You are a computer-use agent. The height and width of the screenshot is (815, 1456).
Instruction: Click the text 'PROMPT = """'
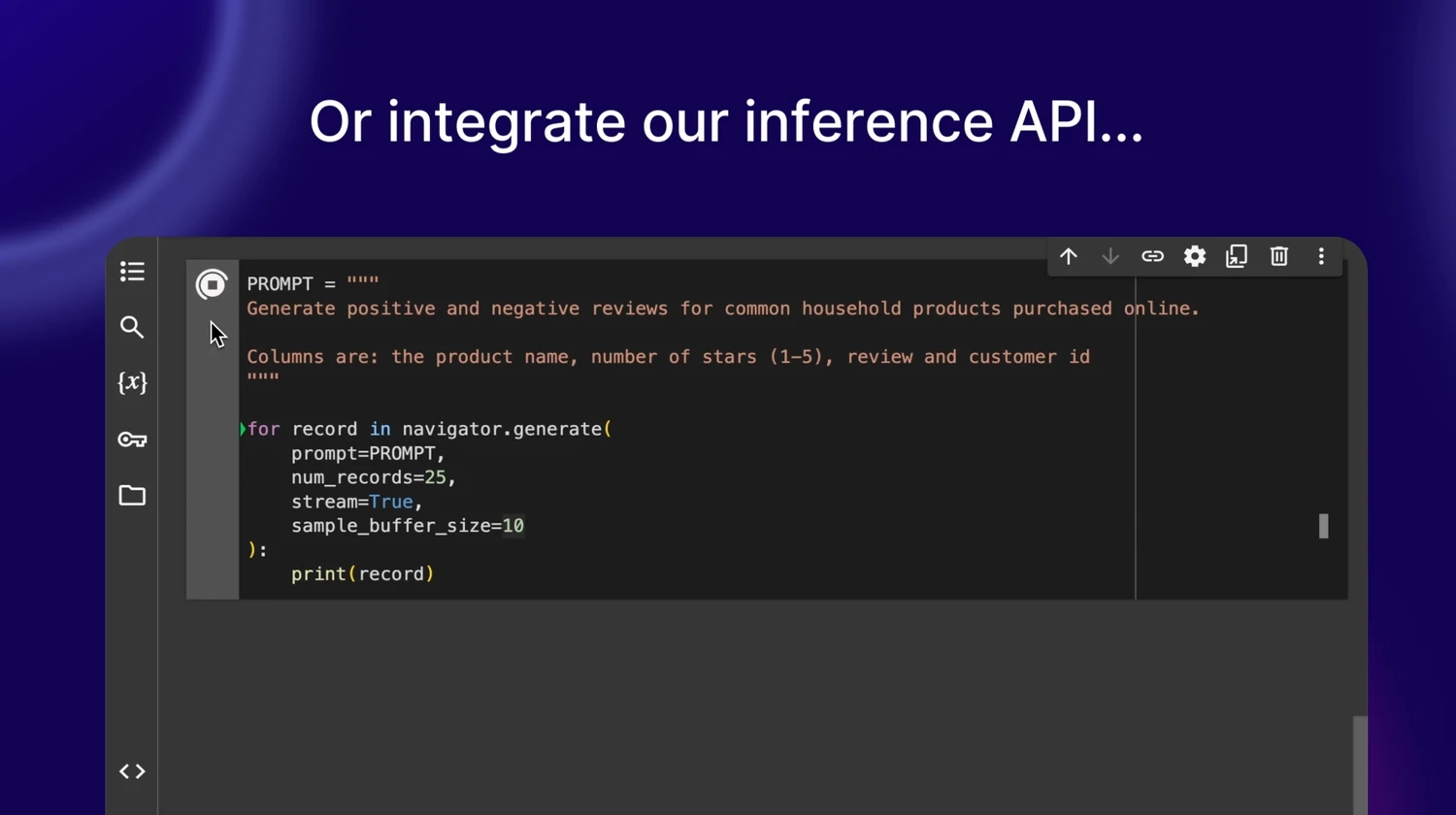pyautogui.click(x=313, y=283)
